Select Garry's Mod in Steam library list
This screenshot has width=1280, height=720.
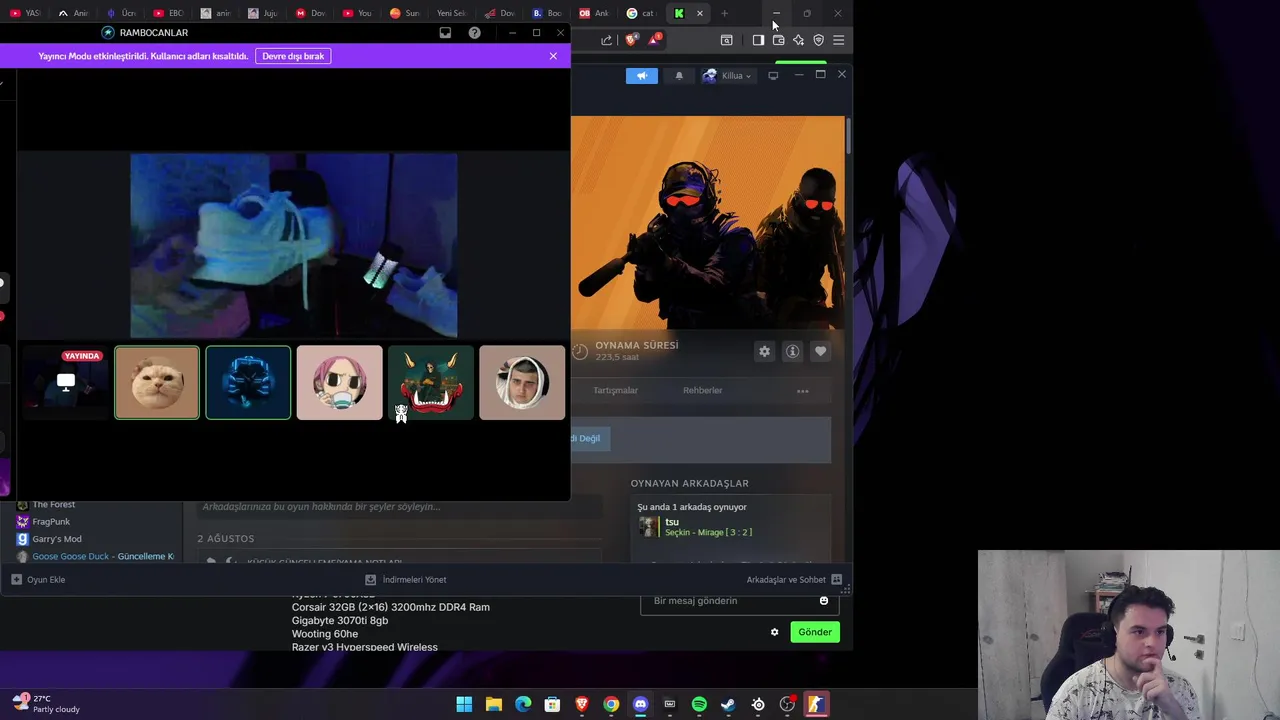56,539
